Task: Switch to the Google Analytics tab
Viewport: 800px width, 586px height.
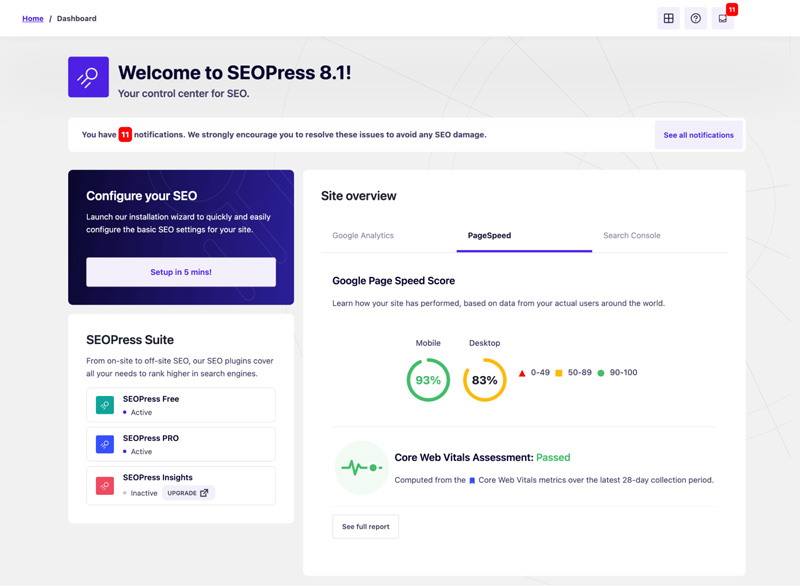Action: pyautogui.click(x=363, y=236)
